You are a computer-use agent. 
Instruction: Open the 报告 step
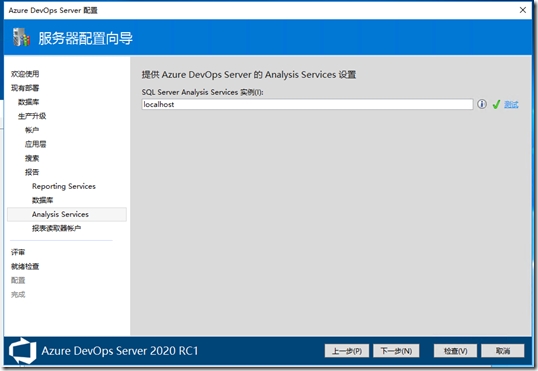click(32, 172)
